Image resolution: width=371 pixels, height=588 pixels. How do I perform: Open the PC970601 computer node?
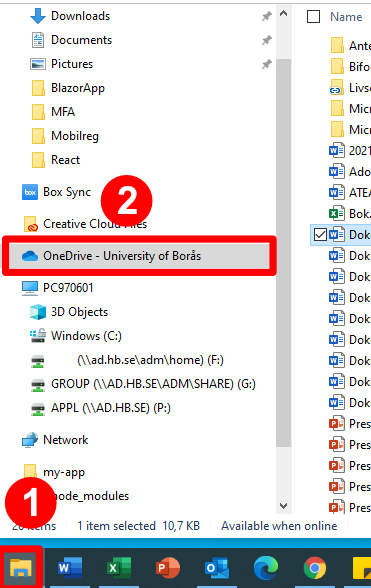pyautogui.click(x=68, y=288)
